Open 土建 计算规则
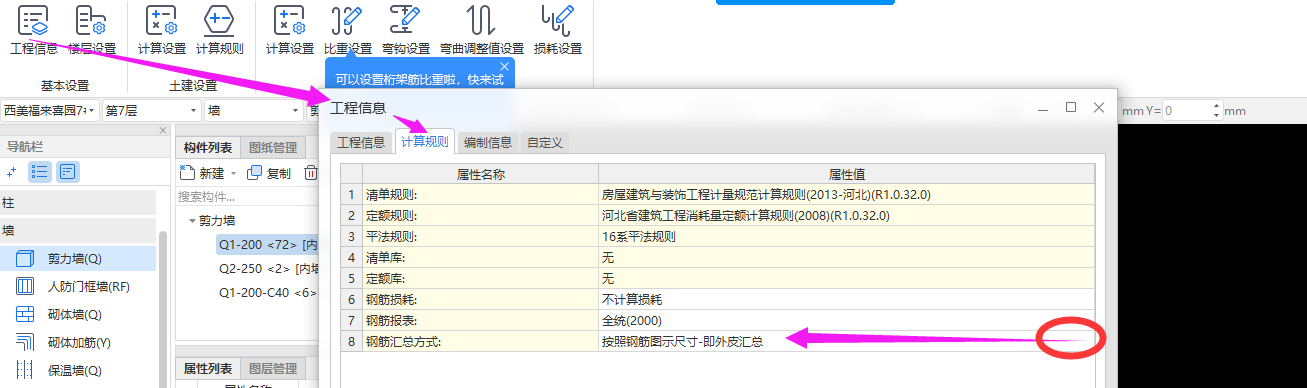The width and height of the screenshot is (1307, 388). 219,30
